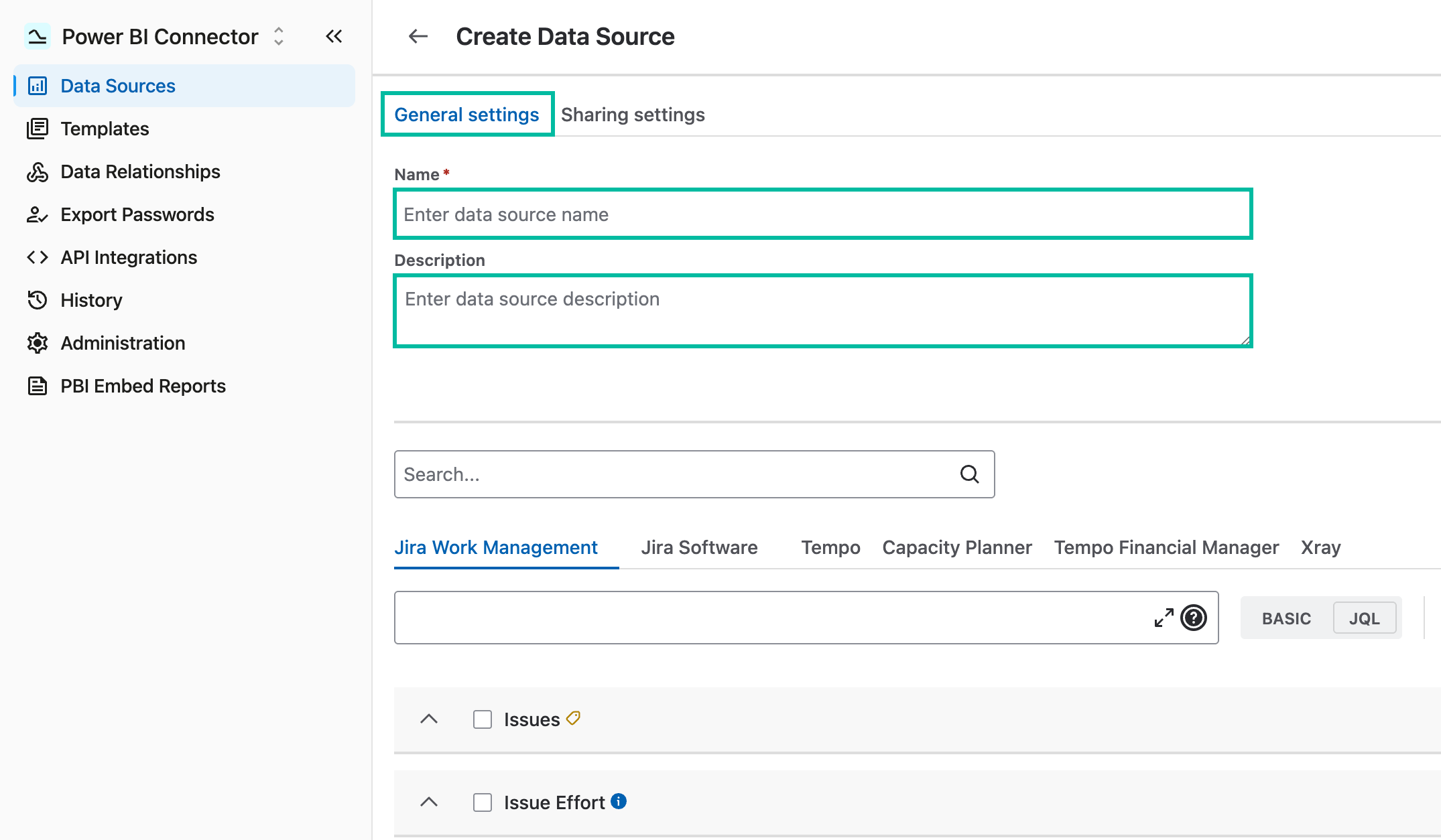This screenshot has width=1441, height=840.
Task: Click the Administration gear icon
Action: point(38,343)
